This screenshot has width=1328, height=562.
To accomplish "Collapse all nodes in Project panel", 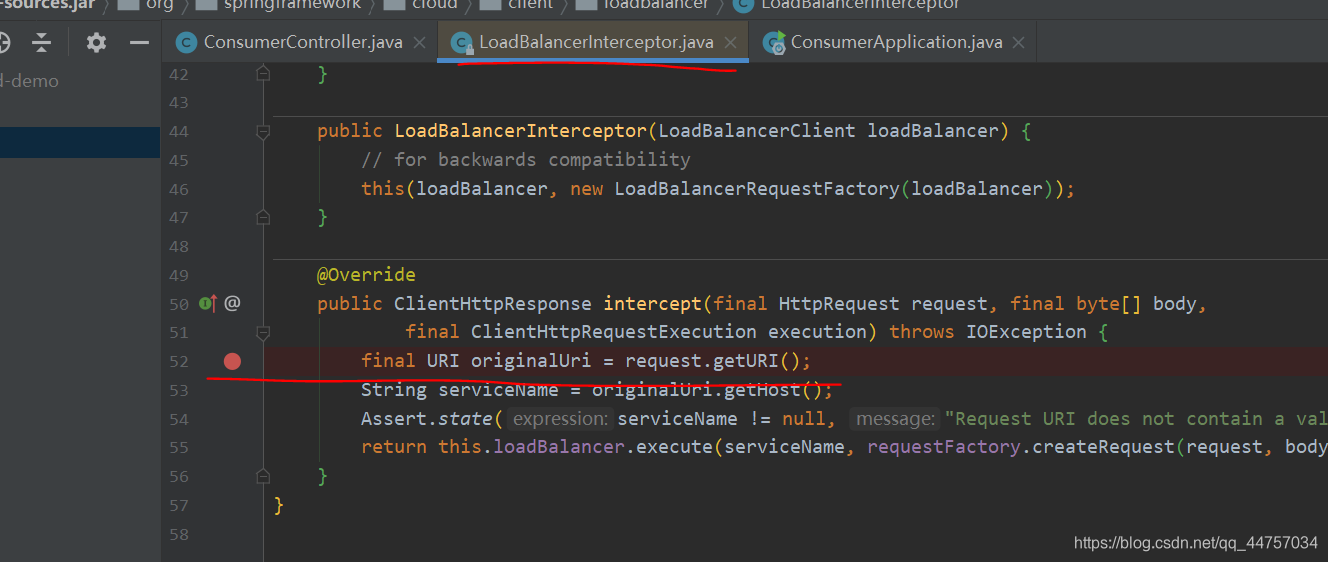I will pyautogui.click(x=41, y=42).
